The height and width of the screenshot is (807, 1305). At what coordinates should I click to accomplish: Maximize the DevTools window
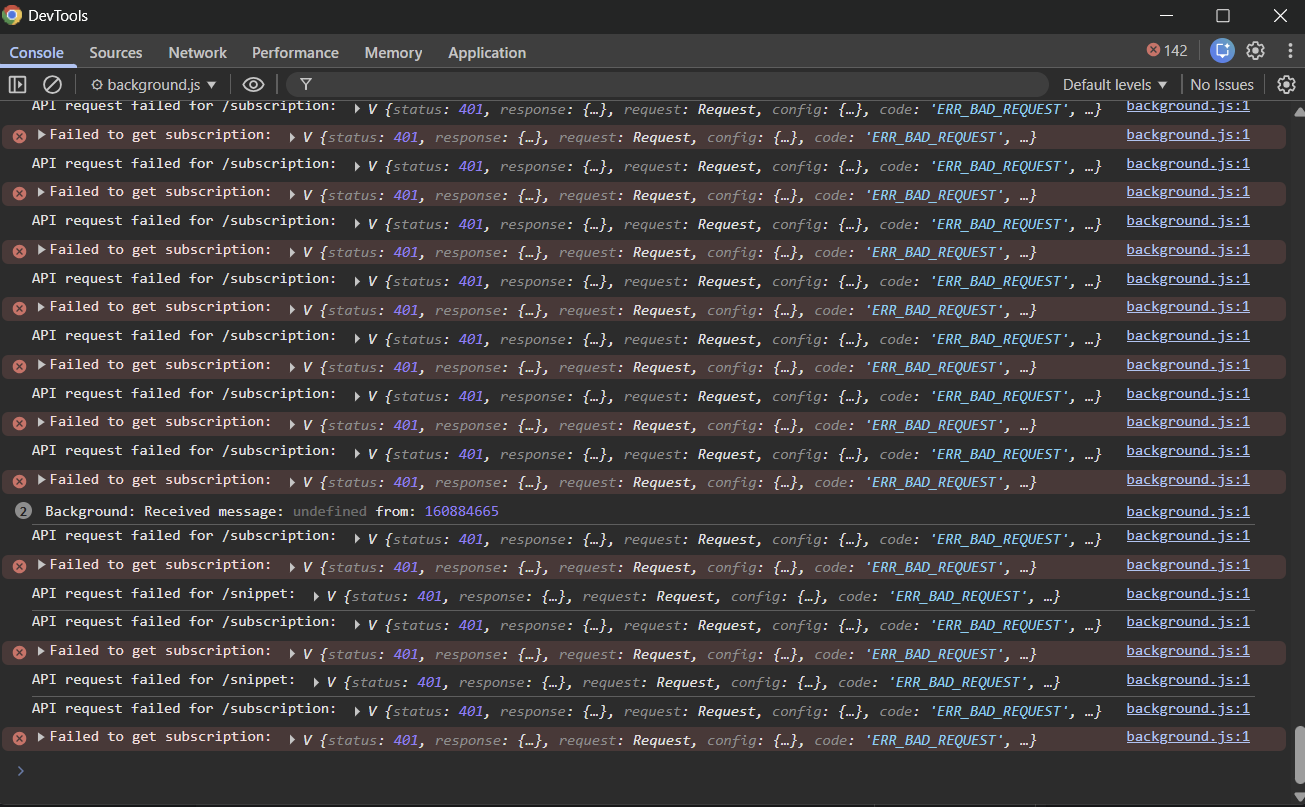[x=1223, y=15]
